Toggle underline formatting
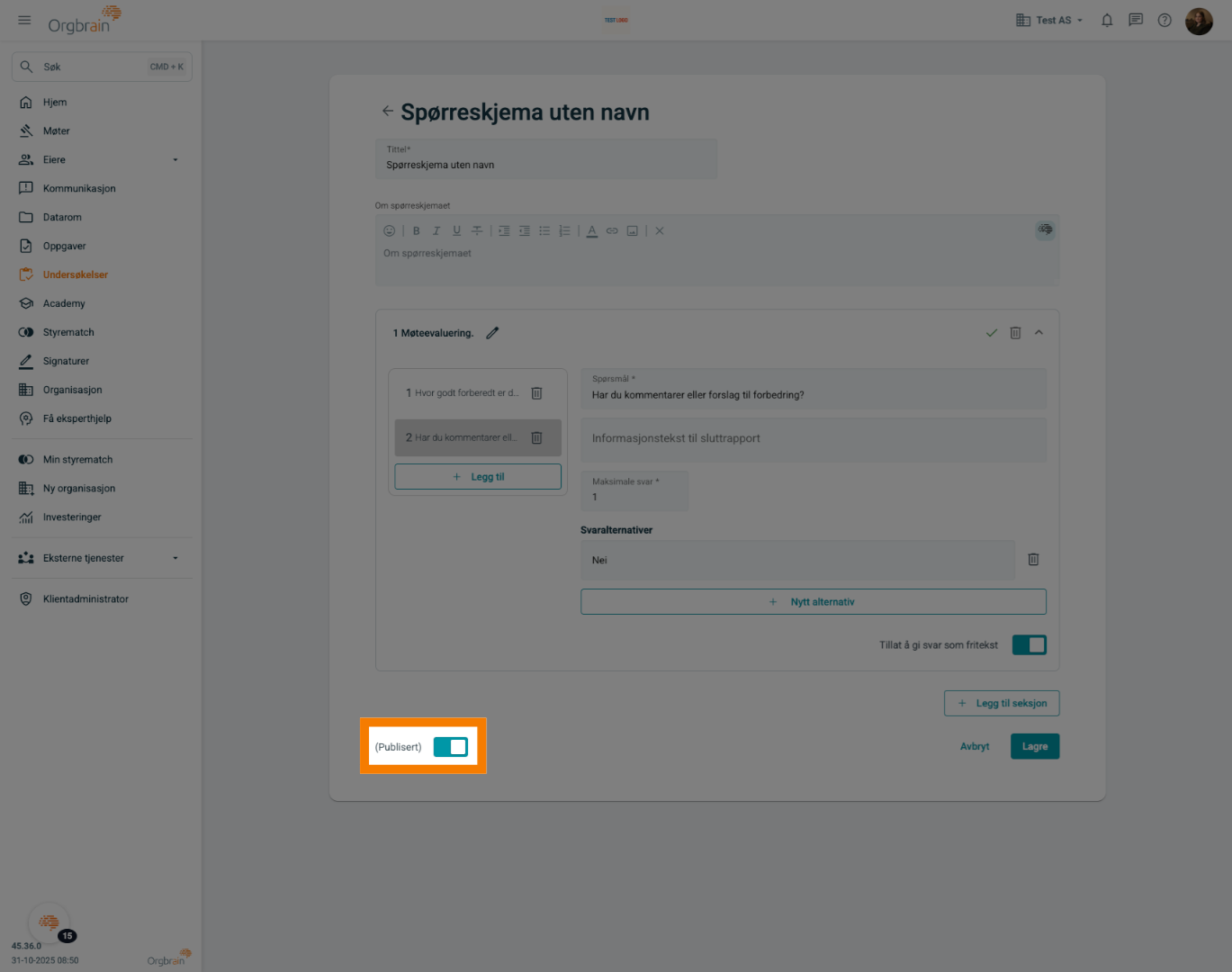This screenshot has width=1232, height=972. [x=456, y=231]
